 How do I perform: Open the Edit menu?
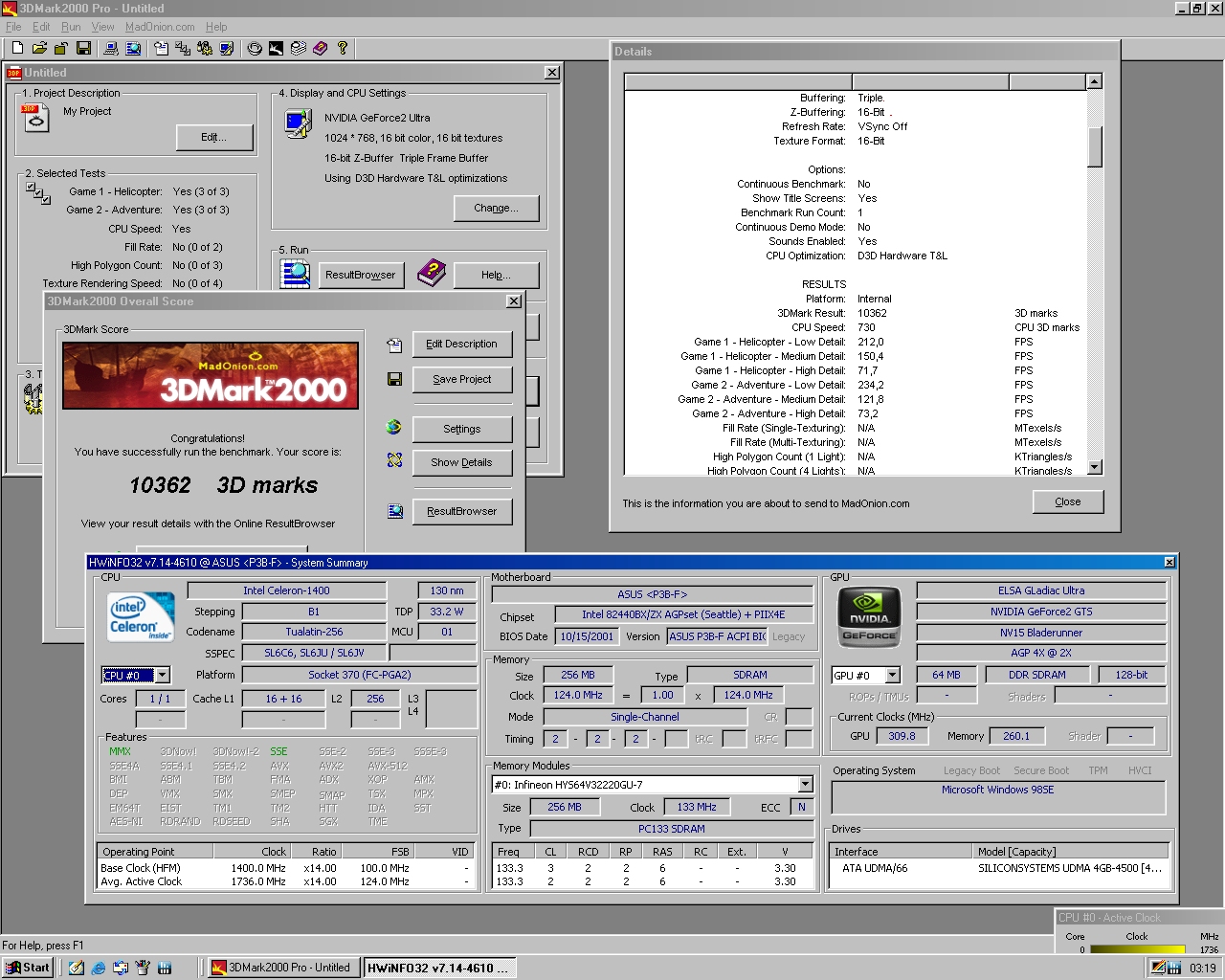pos(41,27)
